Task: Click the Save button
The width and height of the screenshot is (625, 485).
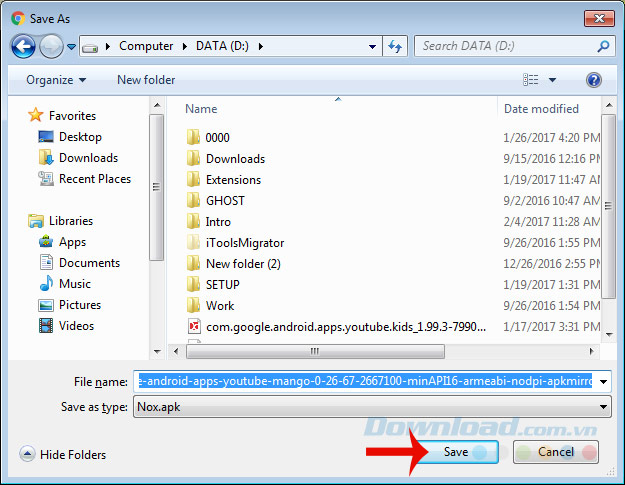Action: (x=455, y=452)
